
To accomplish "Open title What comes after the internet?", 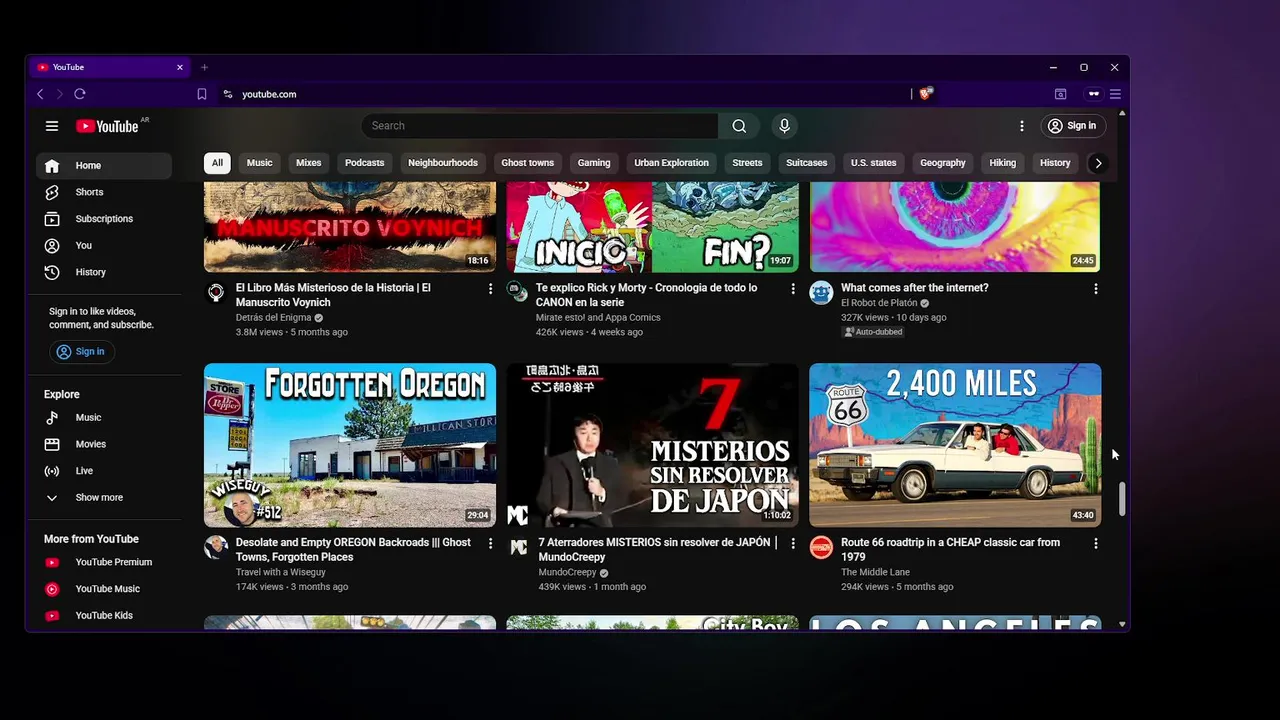I will pos(914,288).
